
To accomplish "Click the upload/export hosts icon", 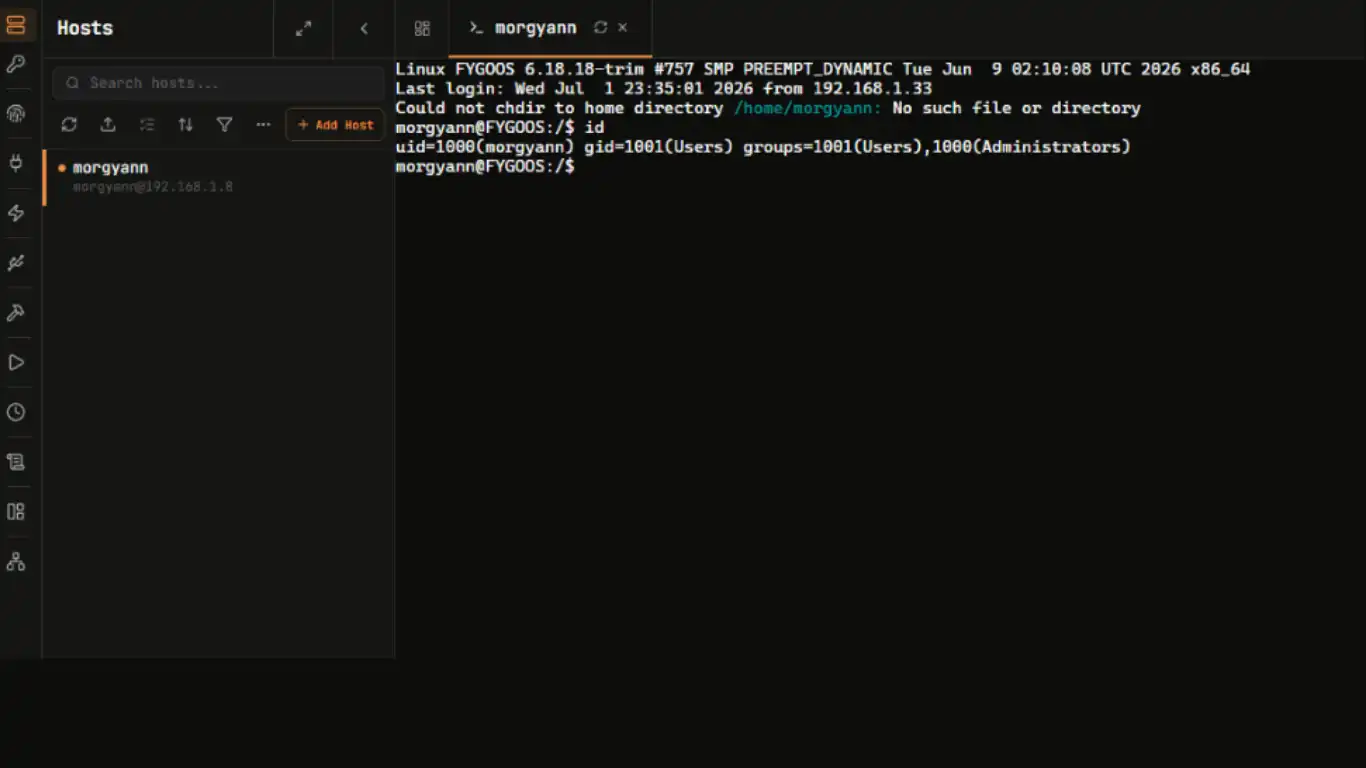I will point(108,125).
